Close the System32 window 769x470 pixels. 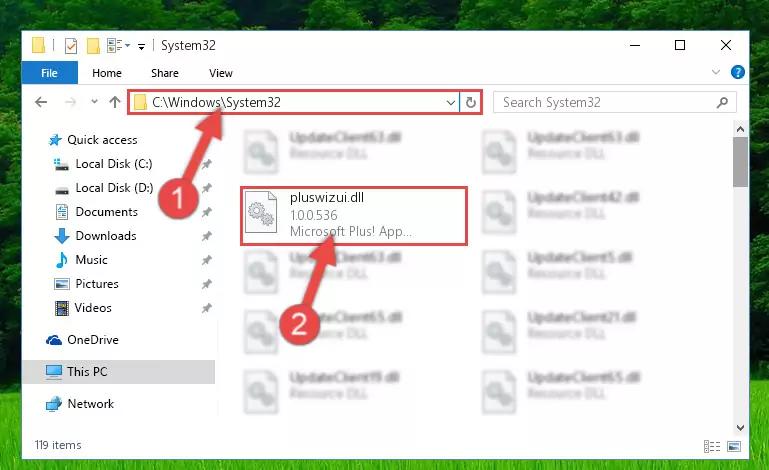(x=726, y=45)
